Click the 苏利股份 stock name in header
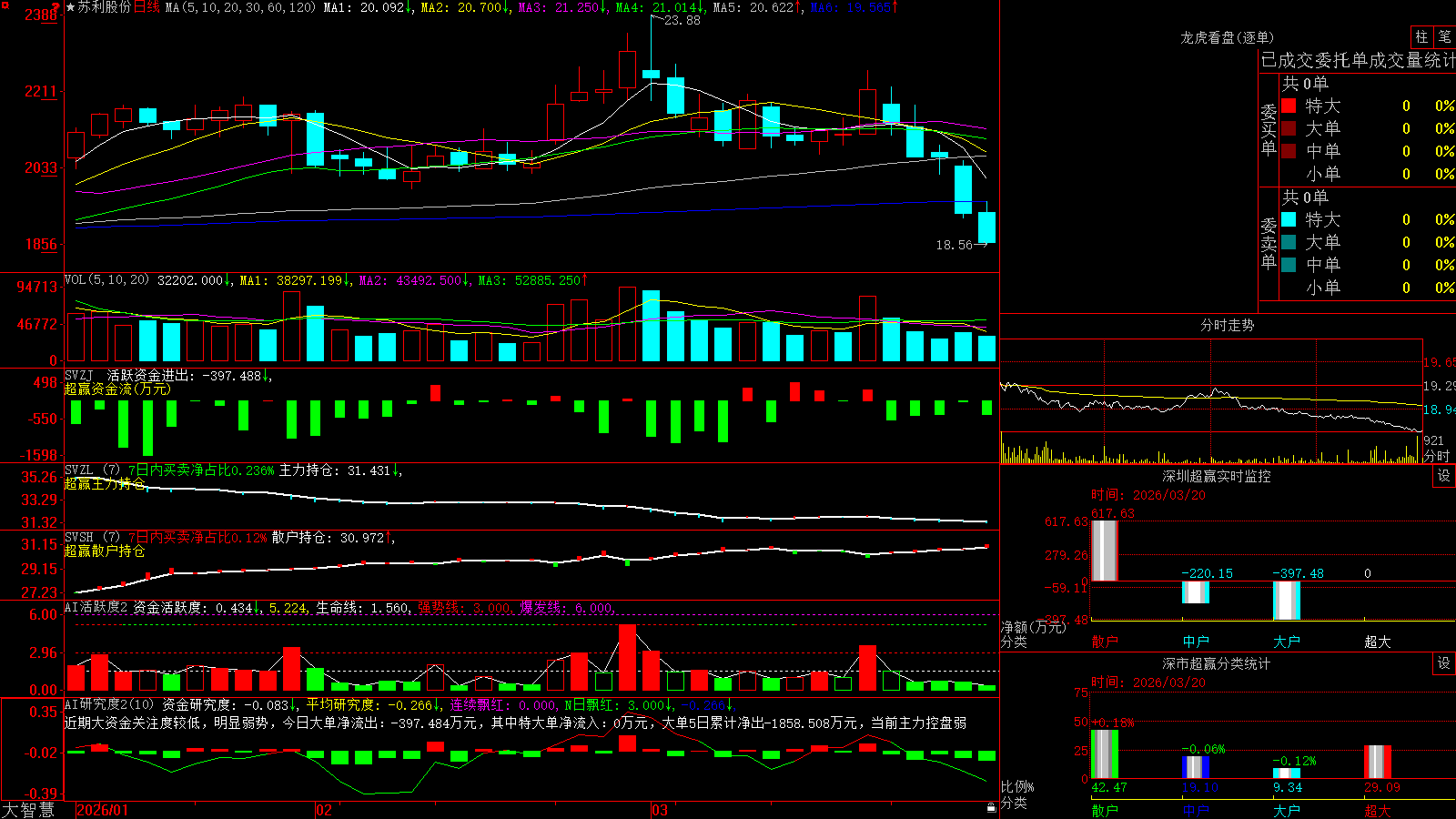 (x=105, y=7)
